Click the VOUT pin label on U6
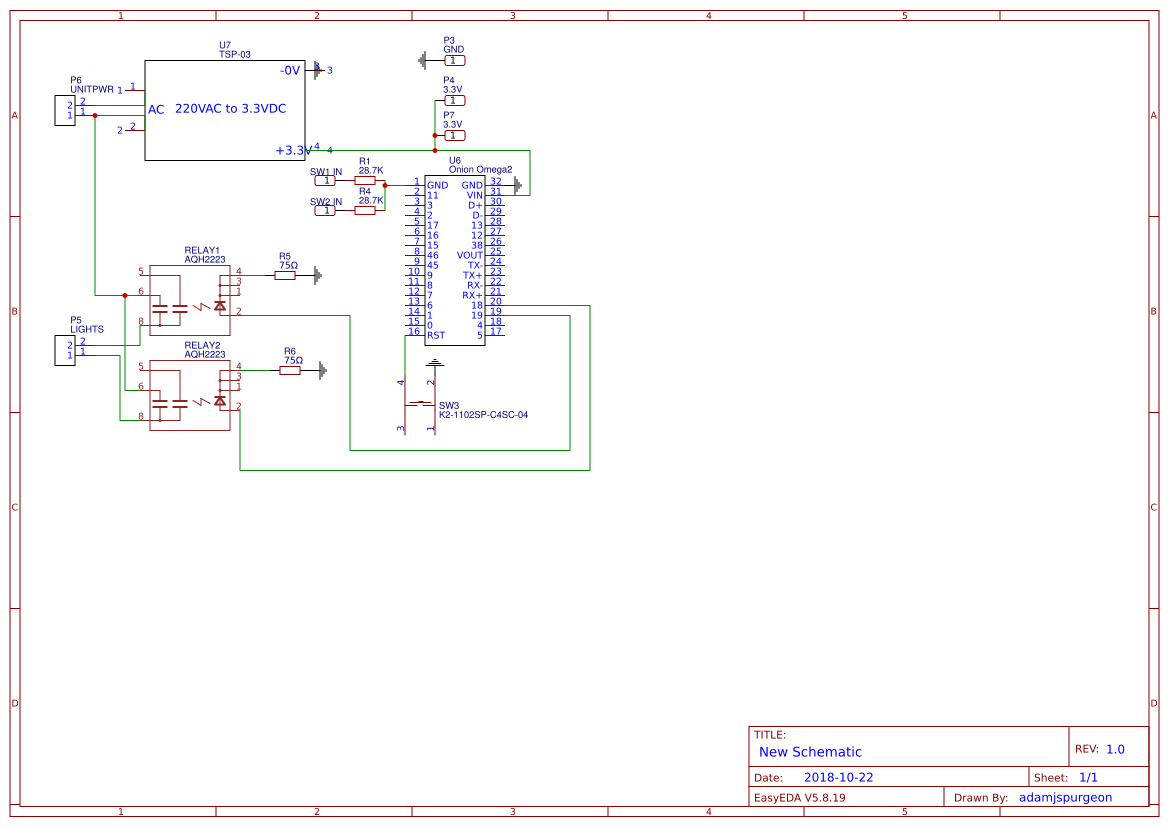This screenshot has width=1169, height=828. 471,256
